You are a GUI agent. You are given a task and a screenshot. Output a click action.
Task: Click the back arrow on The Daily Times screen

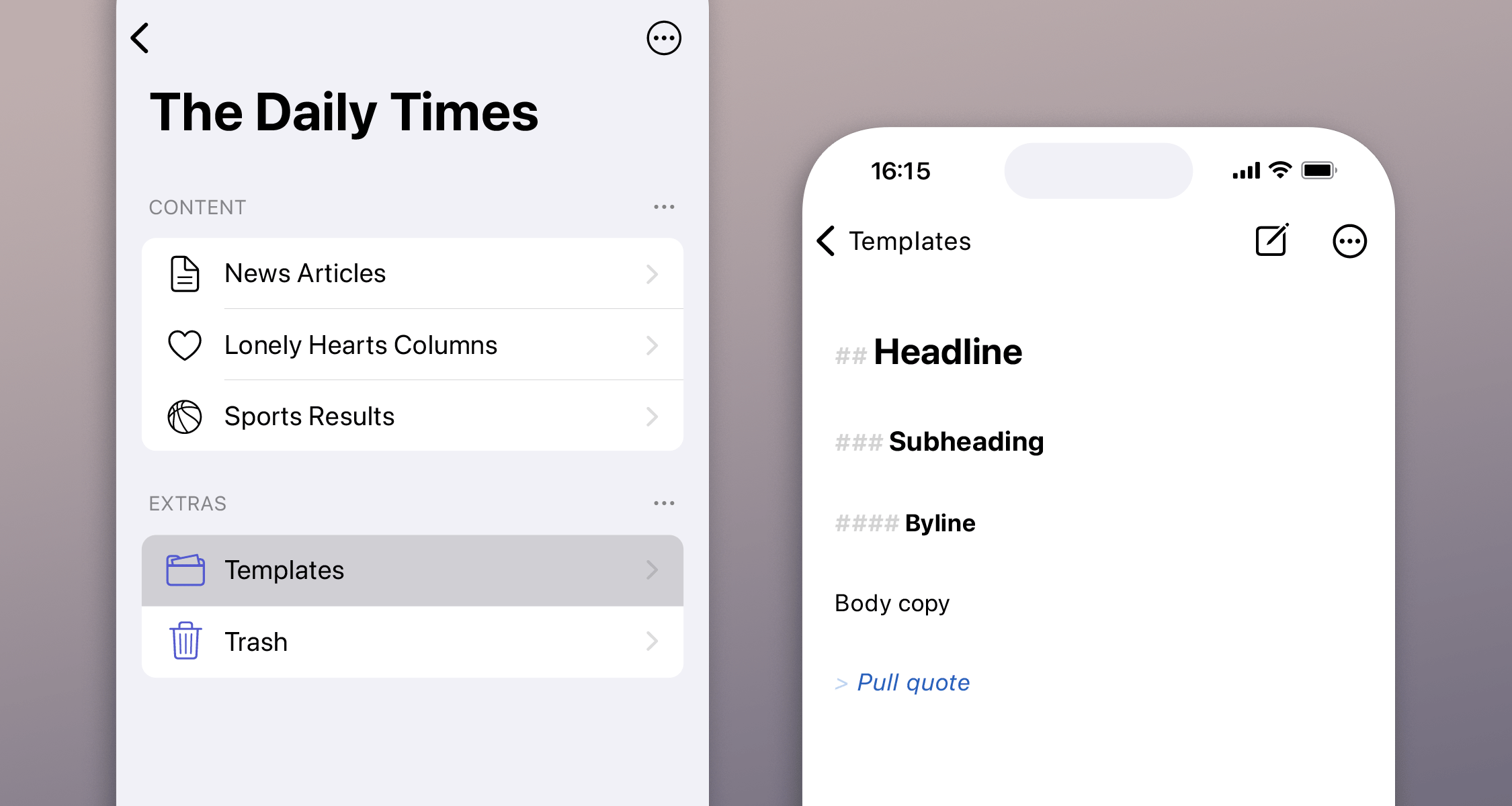point(140,37)
